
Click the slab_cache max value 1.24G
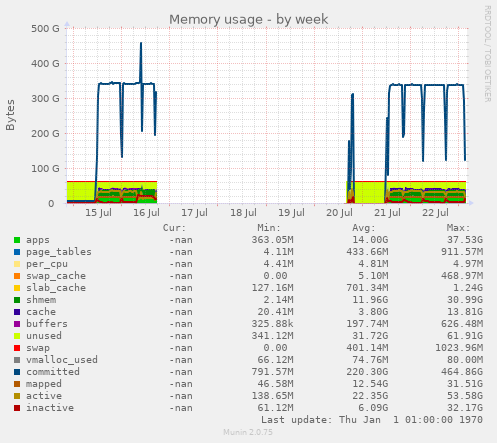pos(468,288)
